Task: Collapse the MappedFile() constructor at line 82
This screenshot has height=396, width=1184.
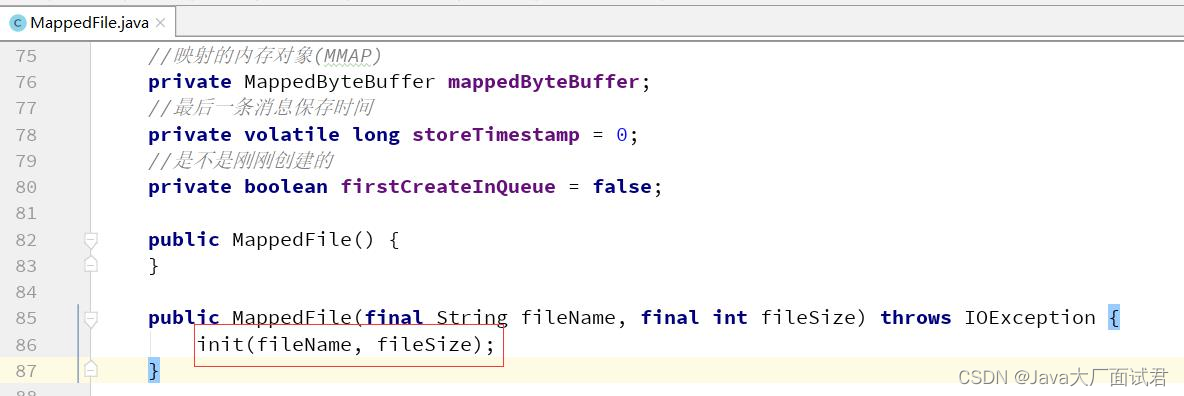Action: click(91, 240)
